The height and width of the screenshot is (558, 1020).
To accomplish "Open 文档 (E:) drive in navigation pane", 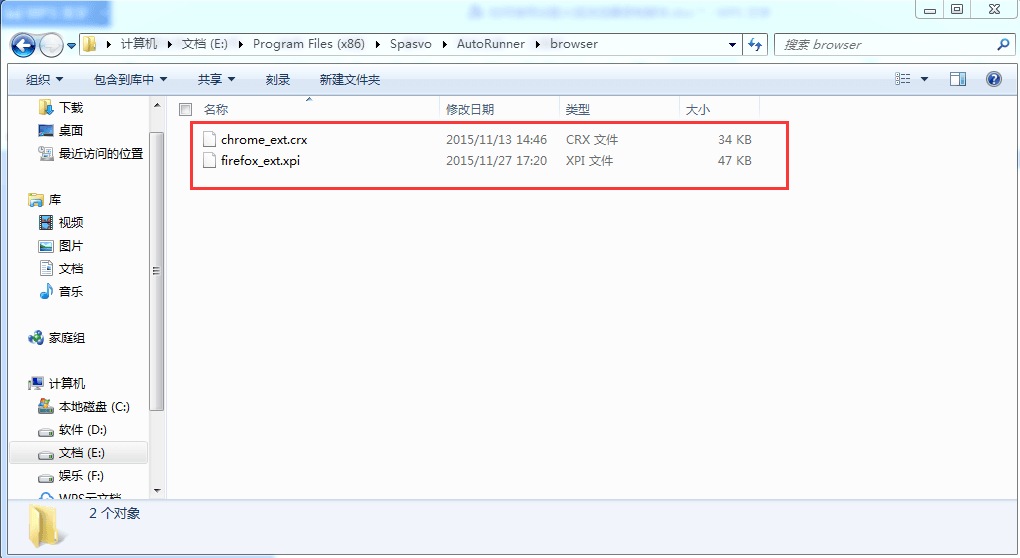I will click(82, 453).
